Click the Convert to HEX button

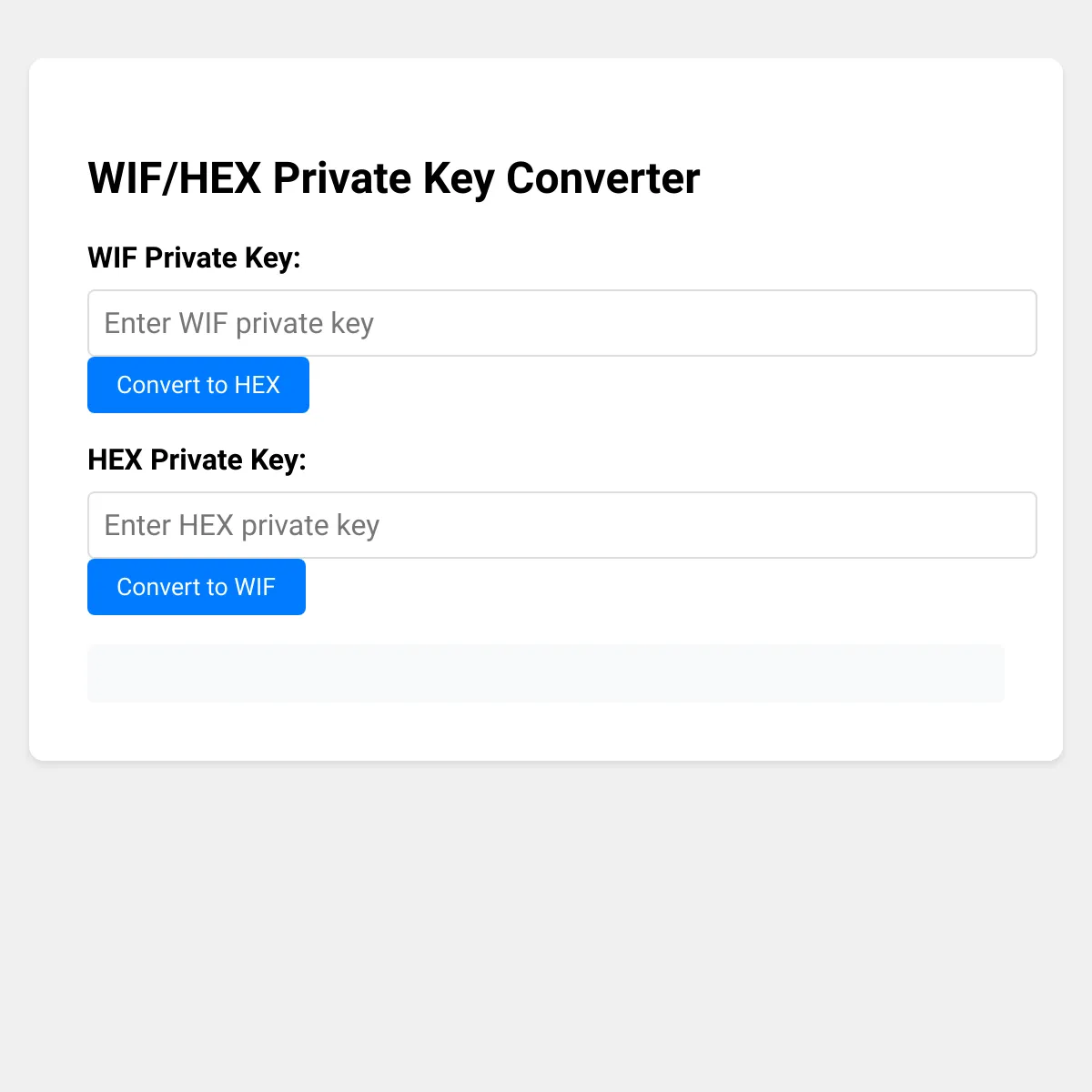(198, 385)
